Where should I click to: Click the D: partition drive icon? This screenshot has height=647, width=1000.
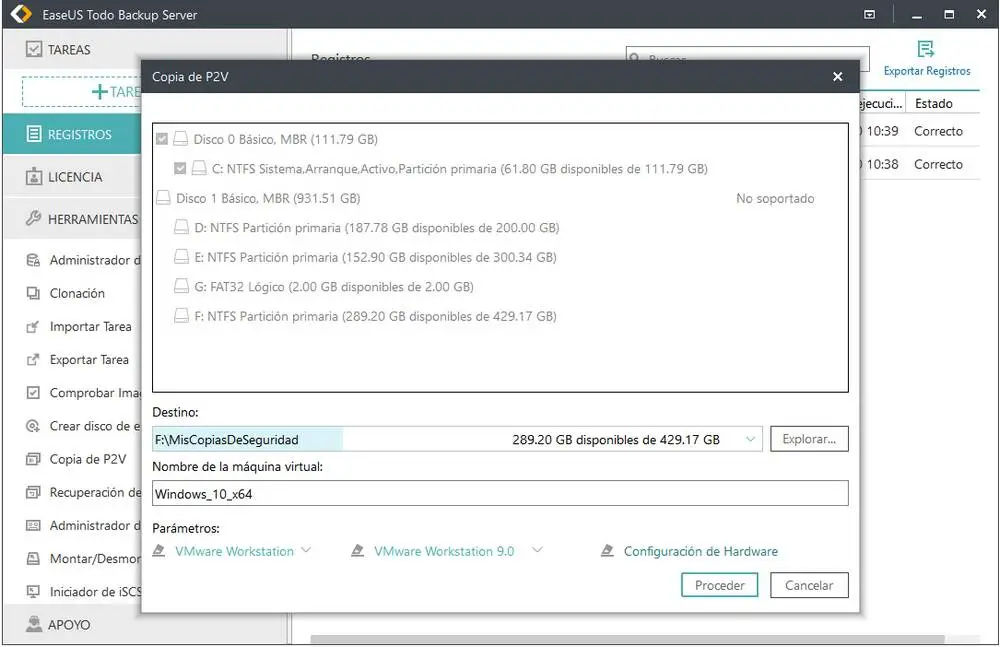[182, 227]
